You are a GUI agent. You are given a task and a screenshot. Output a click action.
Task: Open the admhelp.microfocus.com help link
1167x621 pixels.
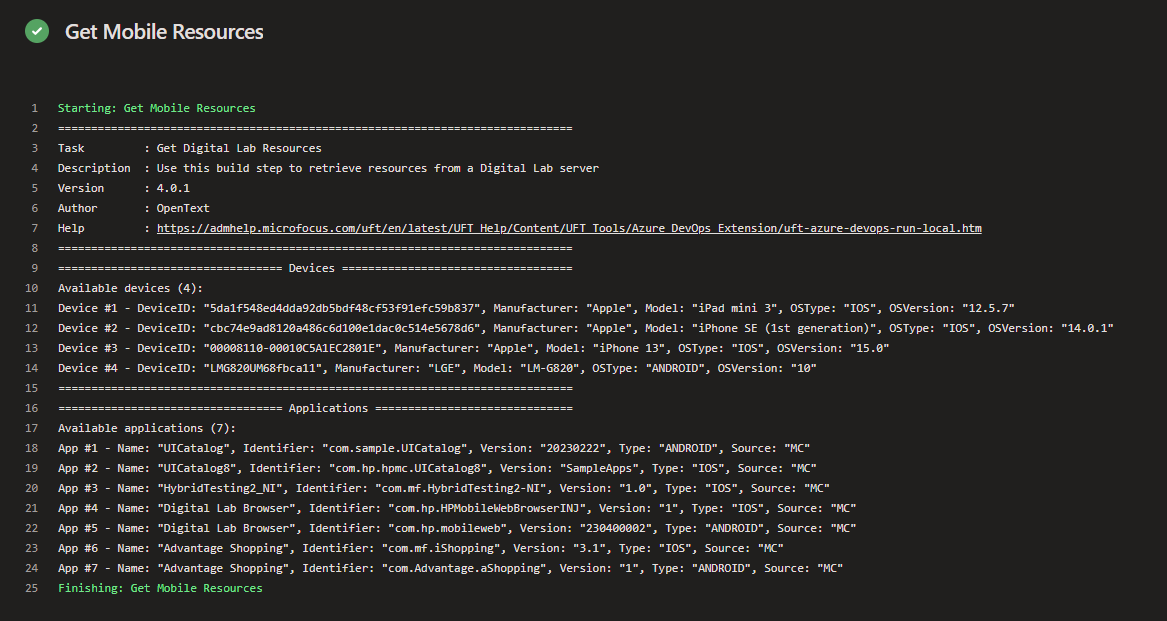click(x=569, y=228)
